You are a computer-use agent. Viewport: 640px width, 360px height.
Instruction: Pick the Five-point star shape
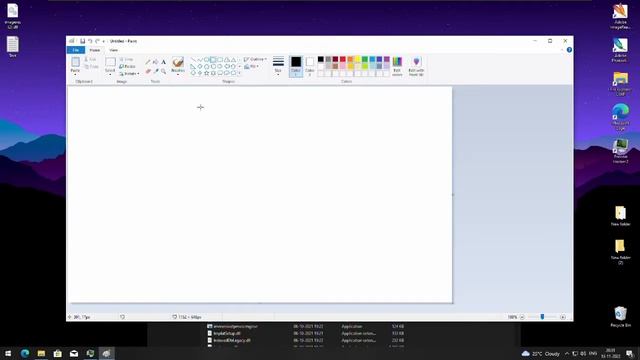pyautogui.click(x=207, y=73)
